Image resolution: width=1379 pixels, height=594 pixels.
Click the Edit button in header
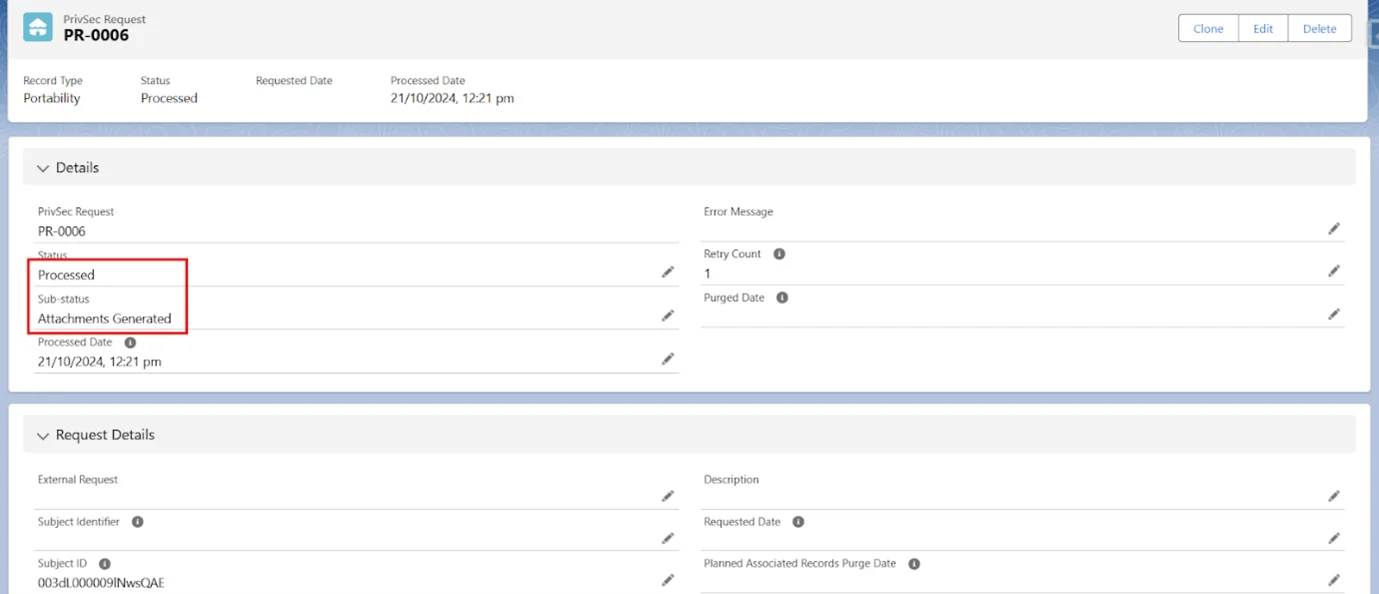pos(1262,29)
